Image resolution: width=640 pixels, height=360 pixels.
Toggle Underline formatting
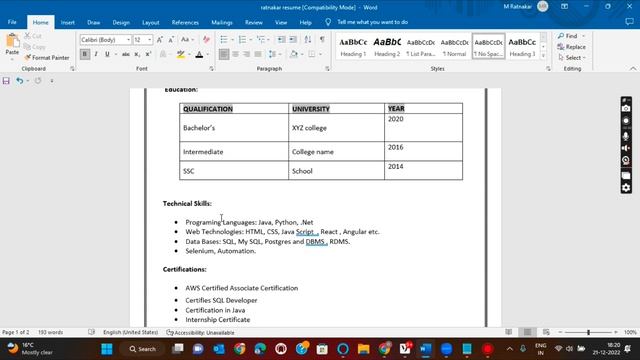click(107, 54)
